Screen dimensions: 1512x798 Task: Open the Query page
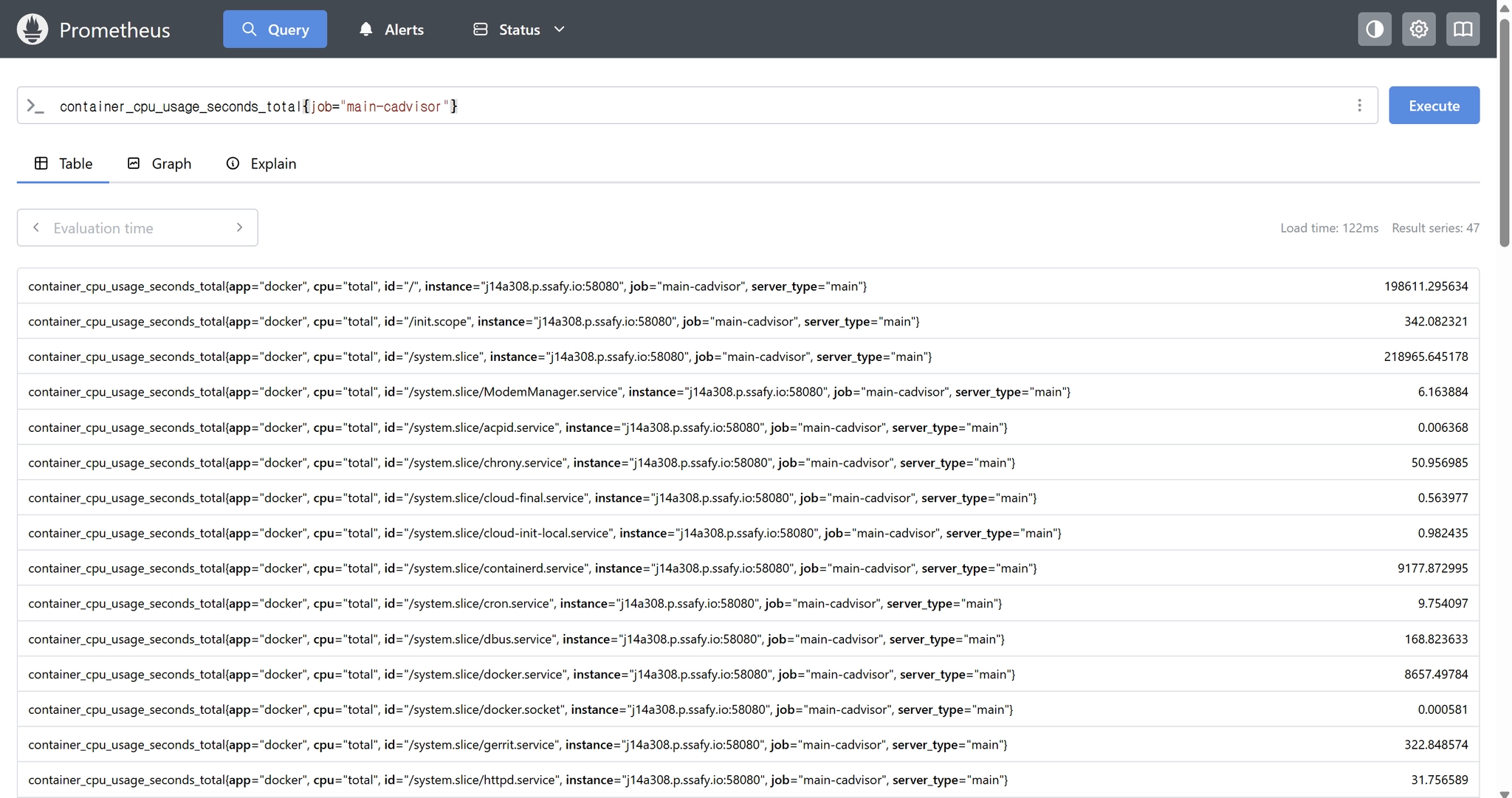coord(275,30)
